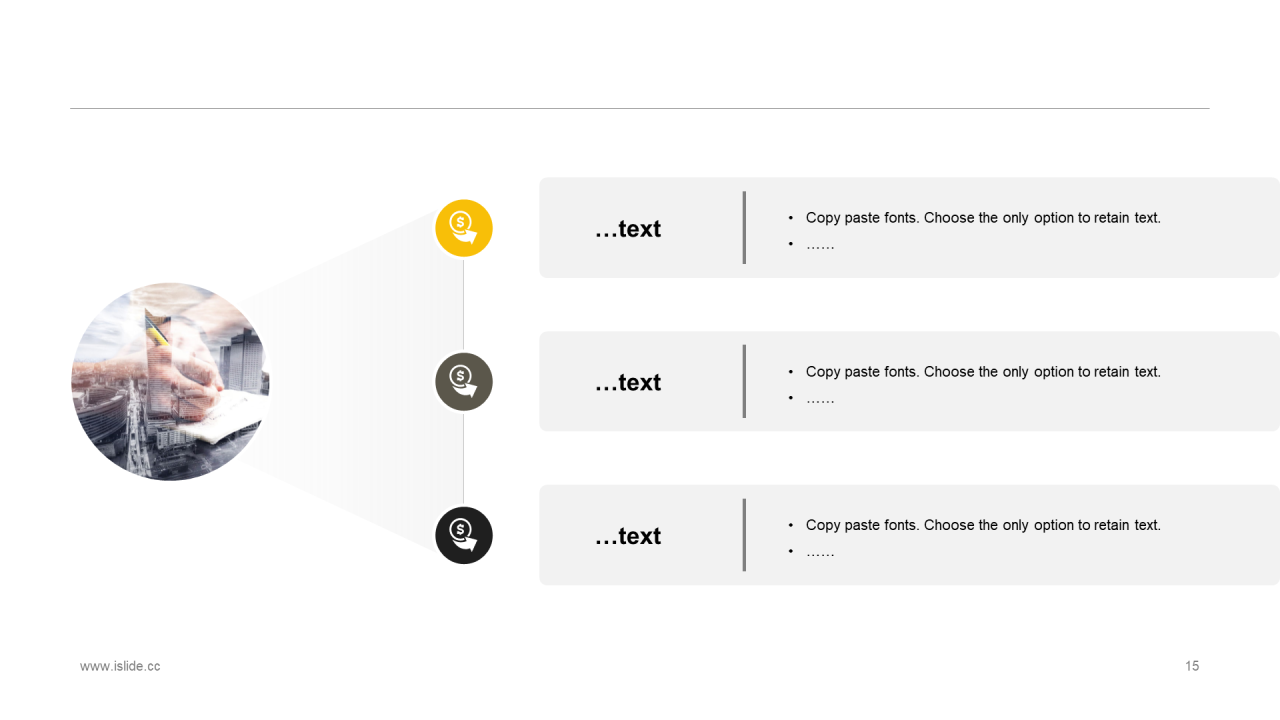The height and width of the screenshot is (720, 1280).
Task: Click the yellow money-hand circle icon
Action: coord(464,228)
